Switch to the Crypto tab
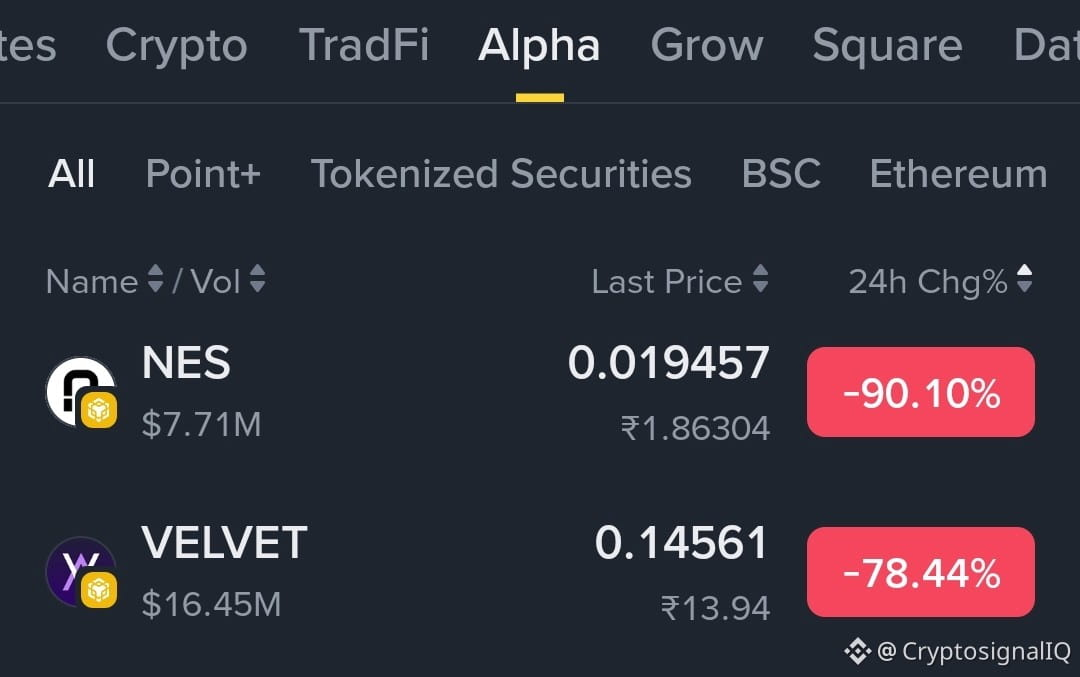The image size is (1080, 677). 176,45
